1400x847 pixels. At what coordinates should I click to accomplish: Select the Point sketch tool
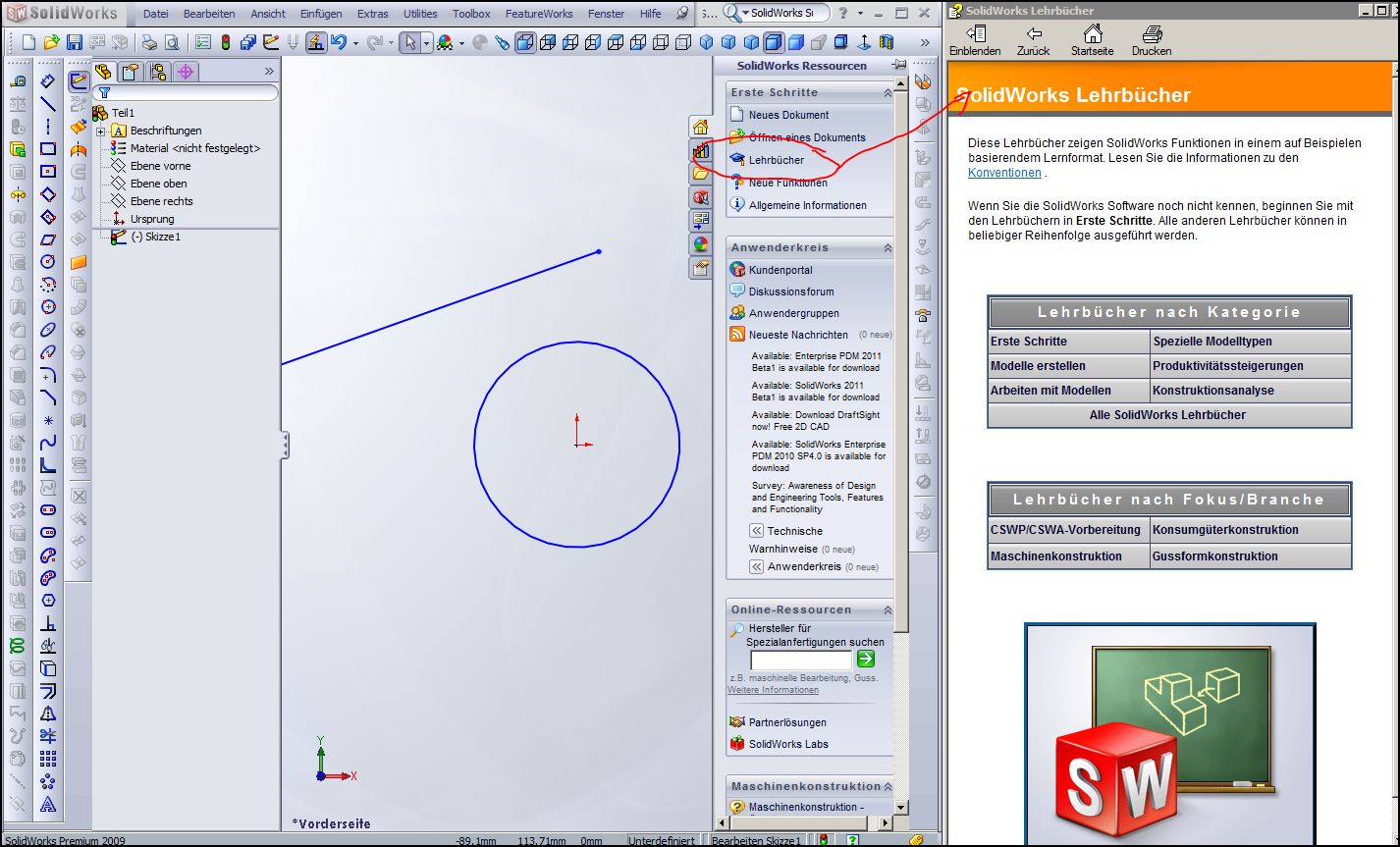pyautogui.click(x=48, y=420)
